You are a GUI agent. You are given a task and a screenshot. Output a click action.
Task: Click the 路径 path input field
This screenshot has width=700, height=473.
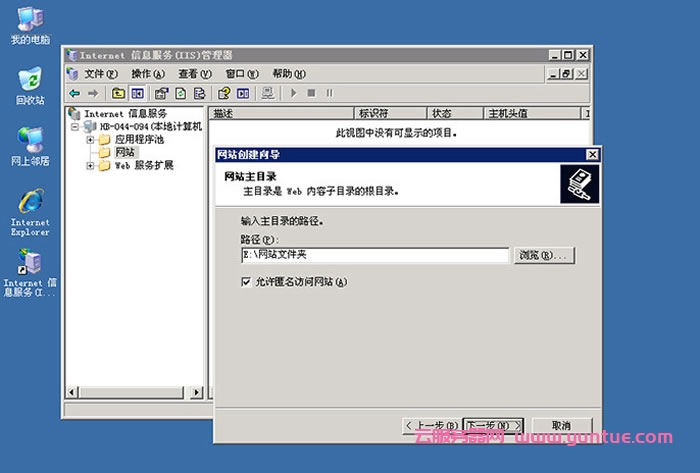pyautogui.click(x=375, y=256)
